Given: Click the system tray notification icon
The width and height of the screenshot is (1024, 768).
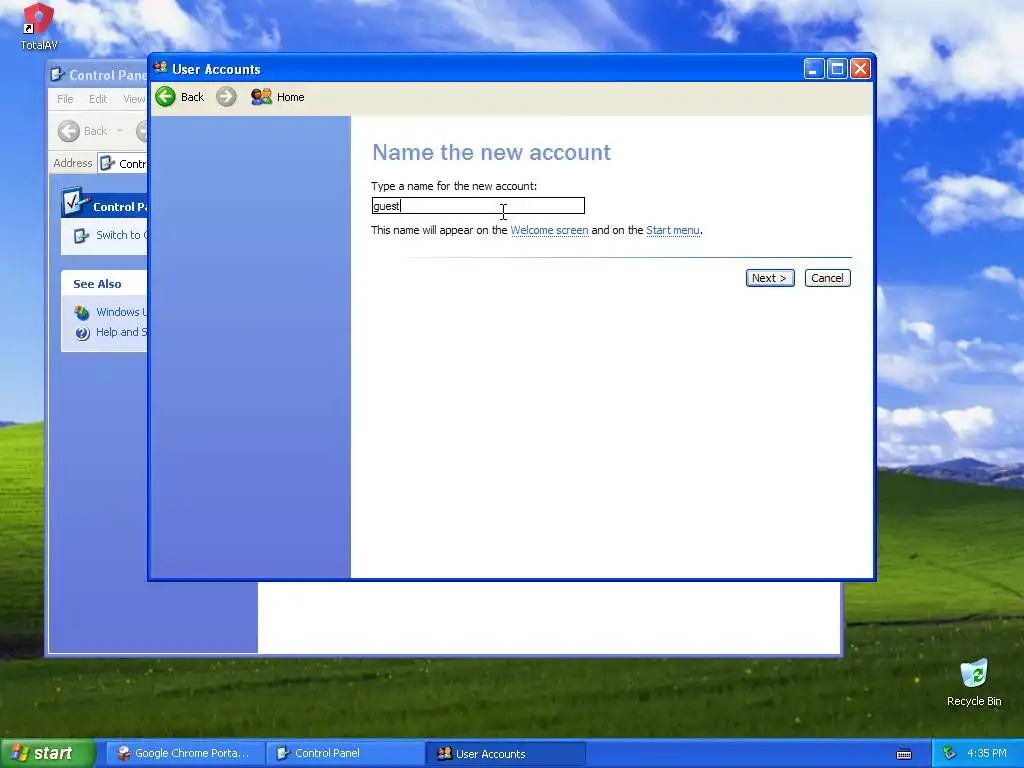Looking at the screenshot, I should click(x=949, y=754).
